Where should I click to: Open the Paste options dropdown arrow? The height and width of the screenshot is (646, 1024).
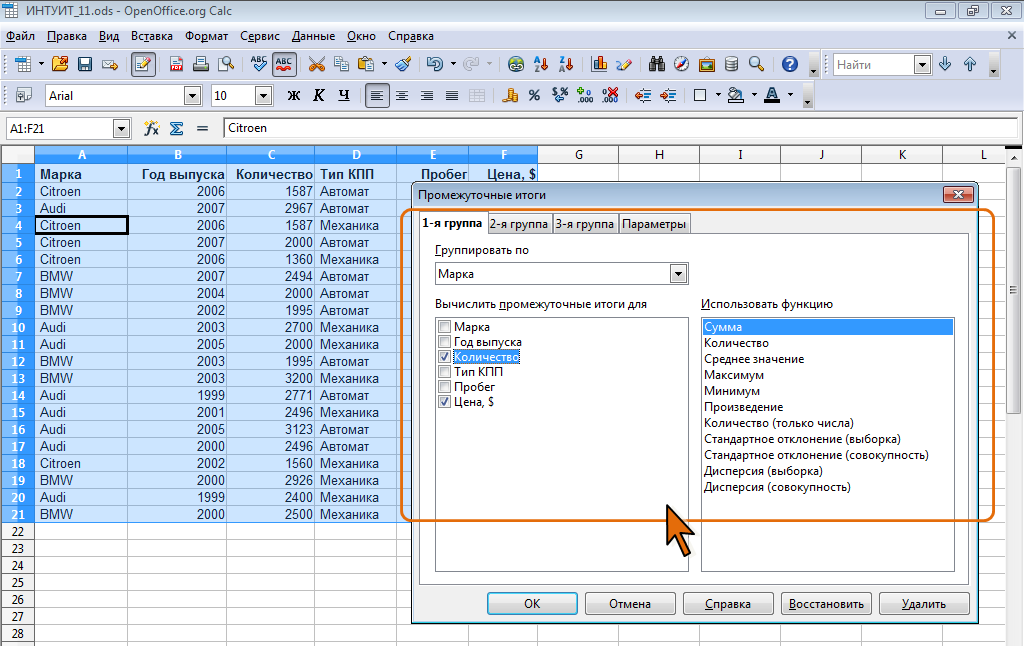[x=384, y=64]
